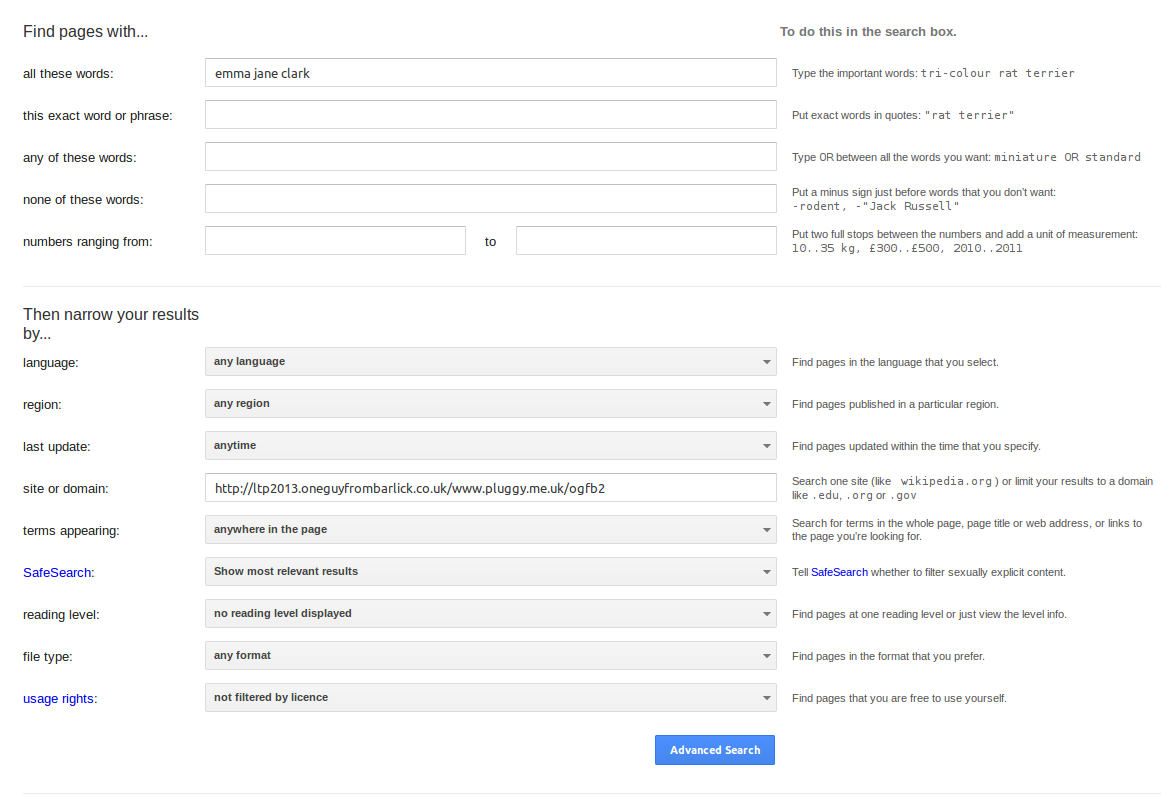Screen dimensions: 1161x806
Task: Click the 'all these words' input field
Action: coord(490,73)
